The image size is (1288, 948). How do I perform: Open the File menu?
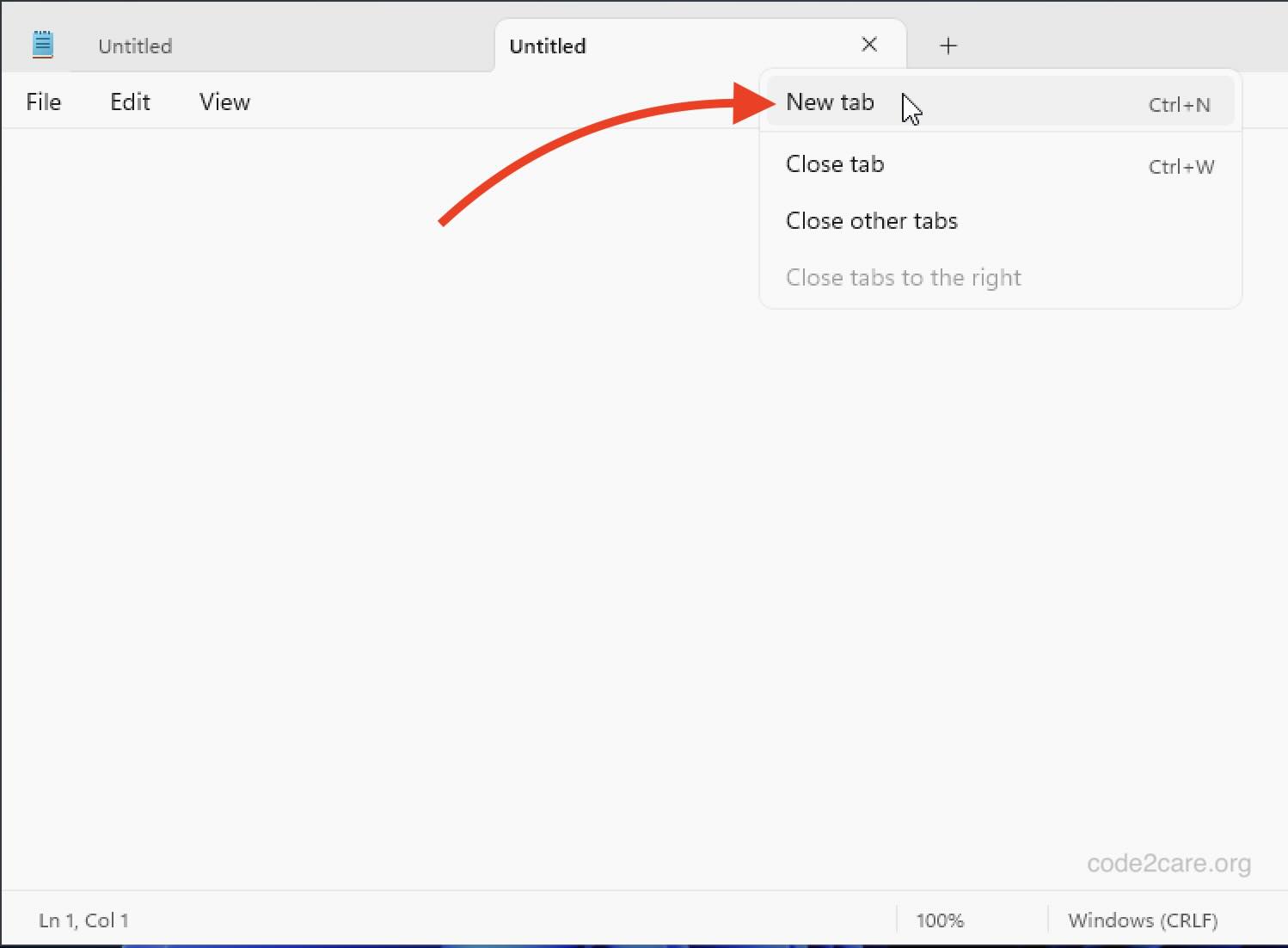(43, 101)
